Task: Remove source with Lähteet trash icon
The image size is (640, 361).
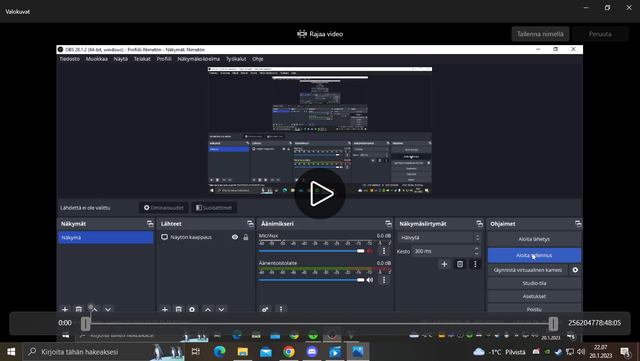Action: pyautogui.click(x=178, y=309)
